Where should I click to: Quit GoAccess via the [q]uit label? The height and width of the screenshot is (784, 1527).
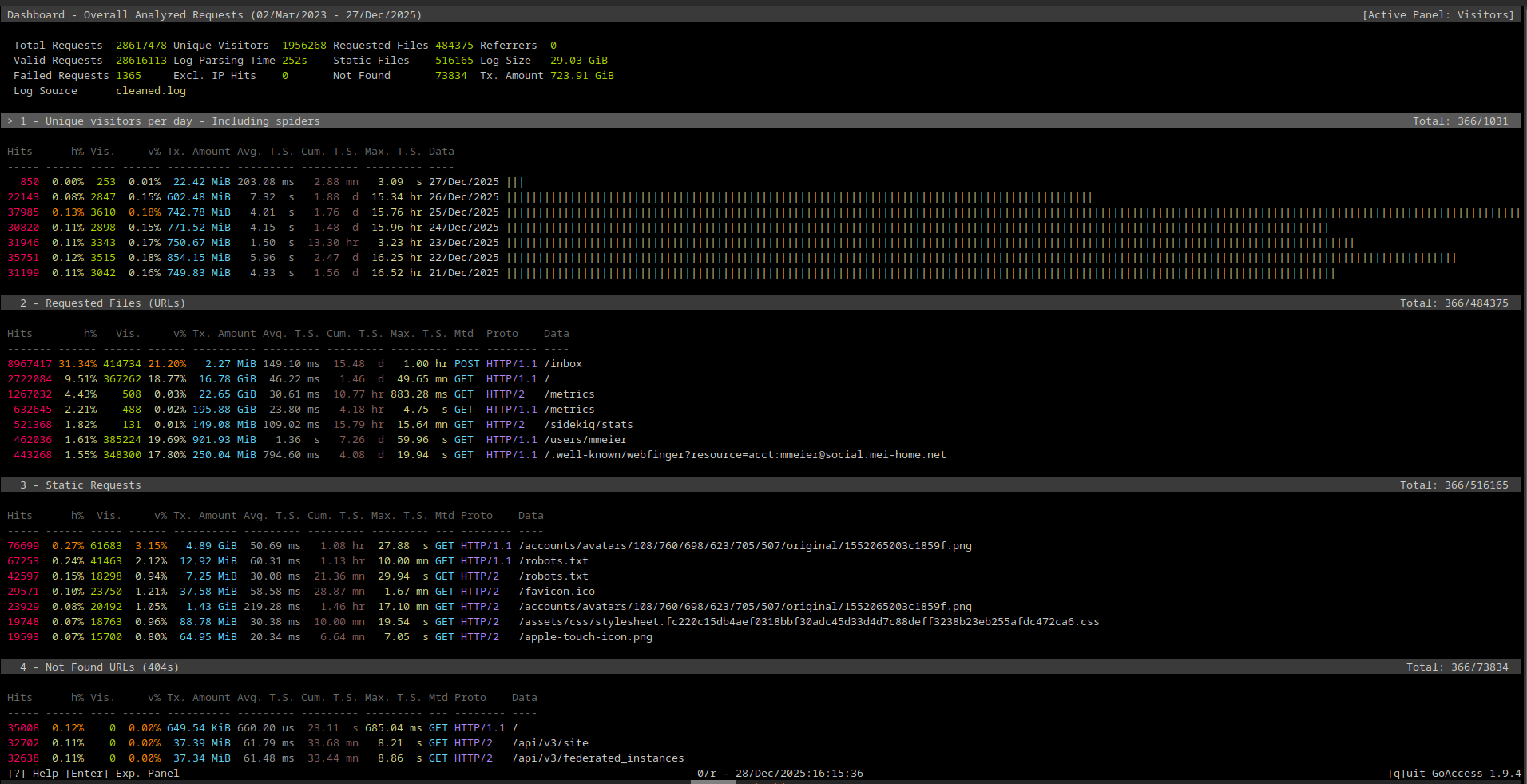click(x=1407, y=773)
